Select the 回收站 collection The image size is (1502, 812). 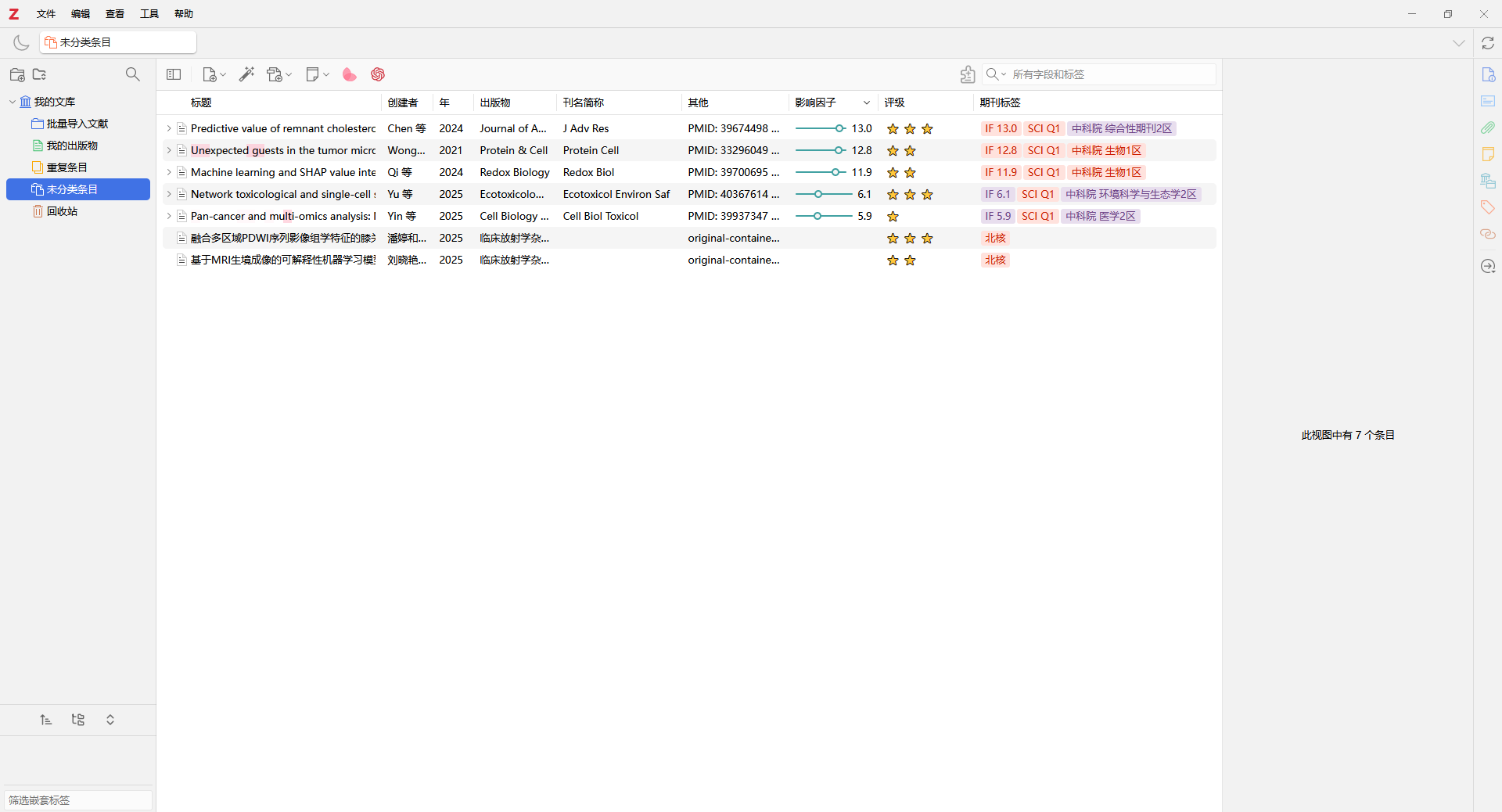pos(62,211)
